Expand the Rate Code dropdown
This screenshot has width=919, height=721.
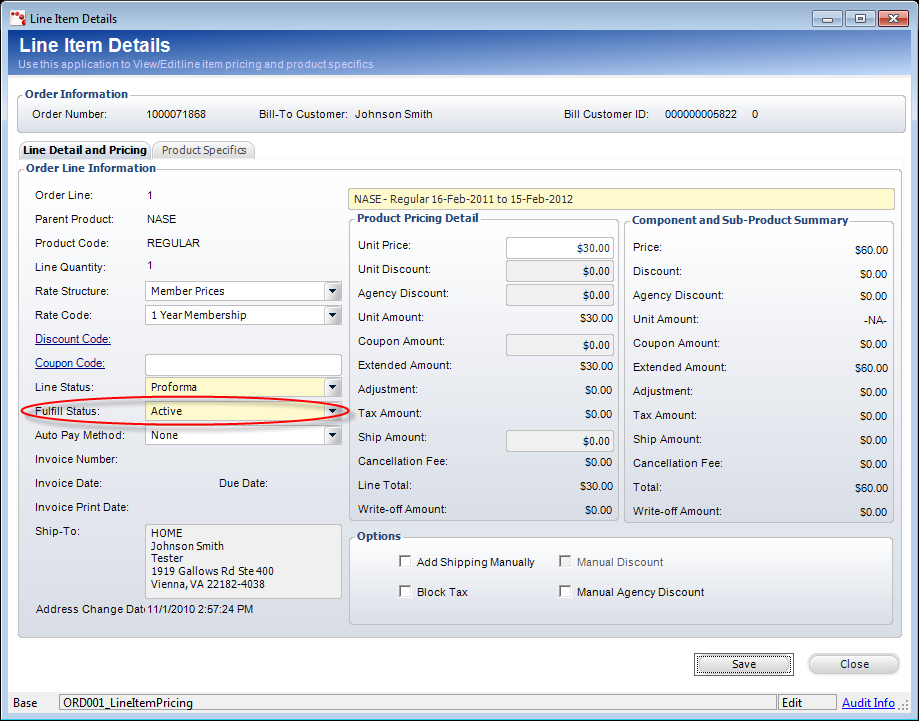pos(332,315)
